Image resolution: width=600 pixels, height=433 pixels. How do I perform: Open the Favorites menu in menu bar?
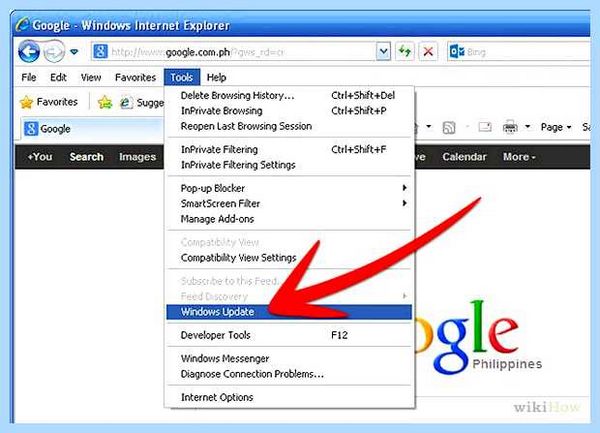pyautogui.click(x=135, y=77)
